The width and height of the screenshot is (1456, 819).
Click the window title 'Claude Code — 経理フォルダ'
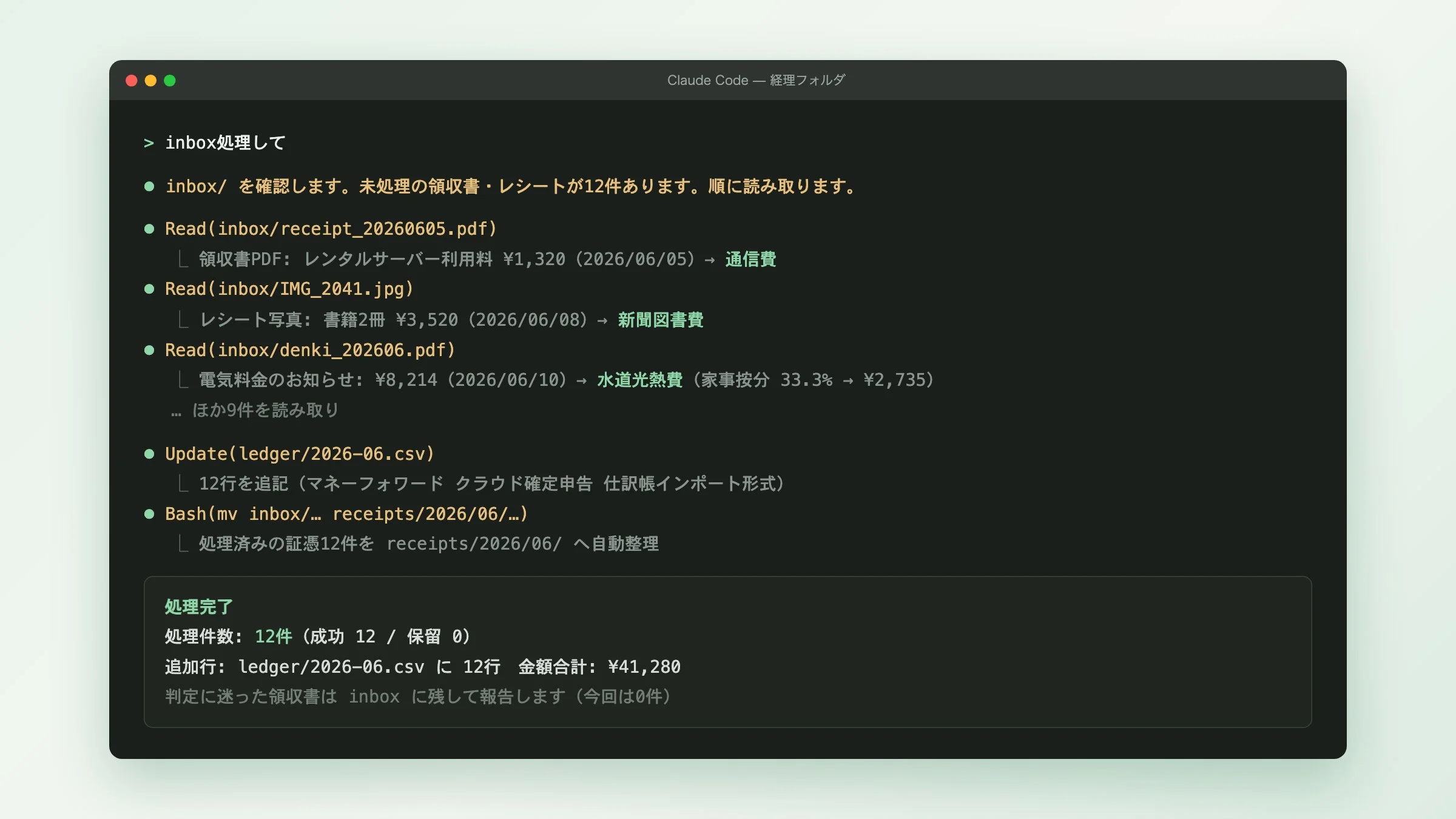click(x=756, y=80)
